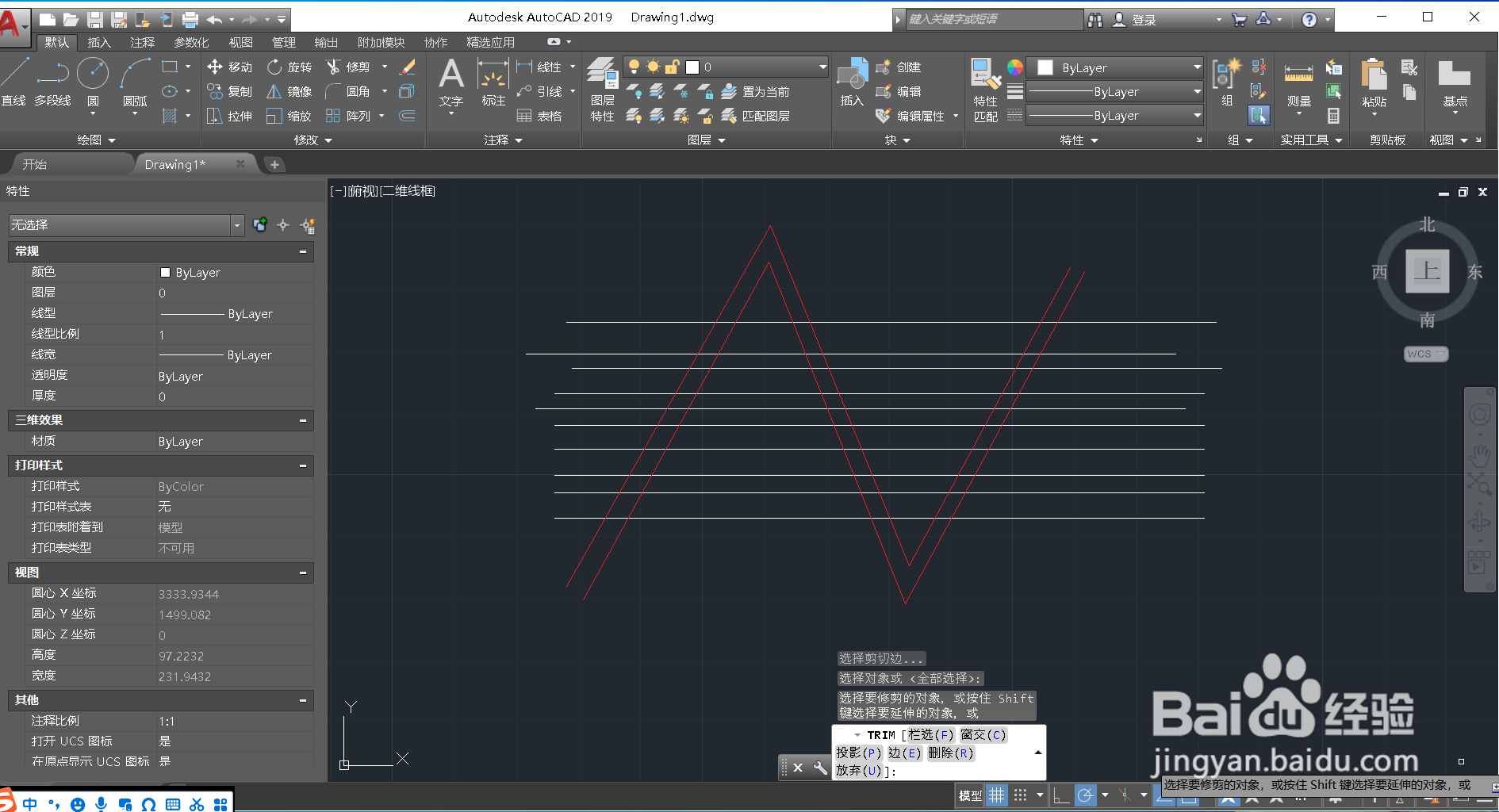Expand the Layers (图层) panel
Viewport: 1499px width, 812px height.
point(707,140)
